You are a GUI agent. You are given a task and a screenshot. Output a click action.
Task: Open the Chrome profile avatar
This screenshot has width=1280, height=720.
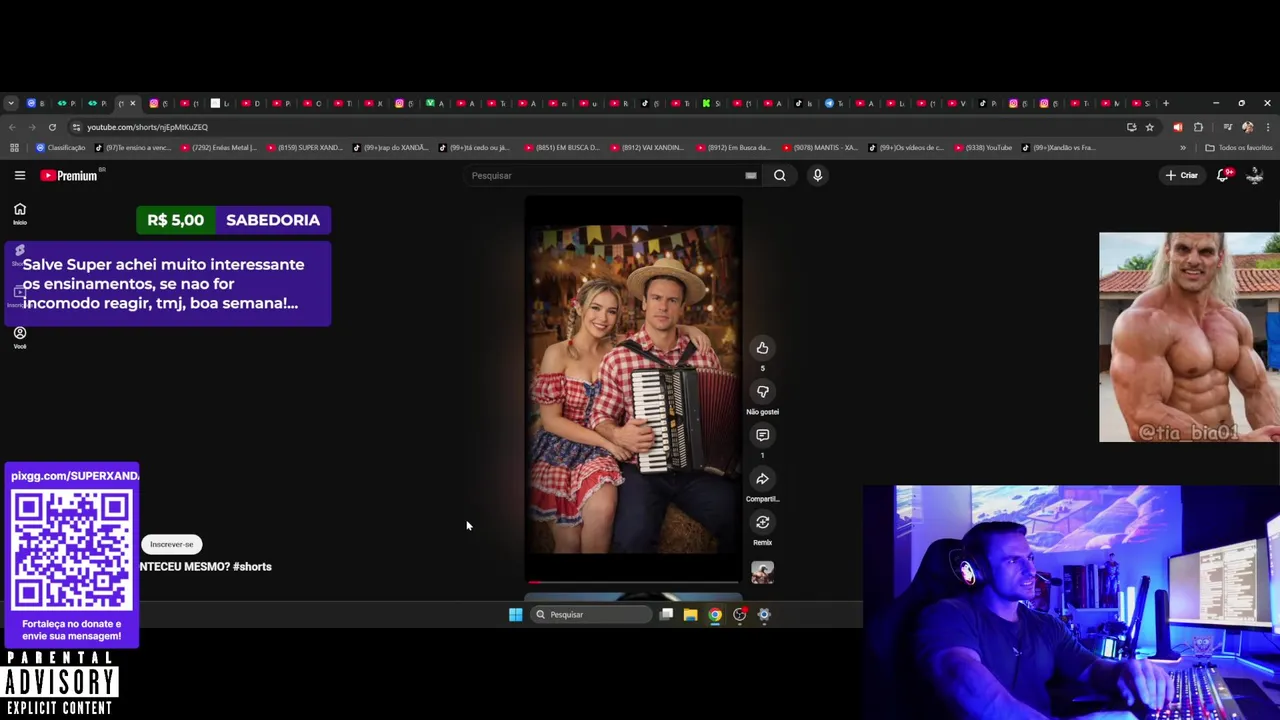pyautogui.click(x=1247, y=127)
